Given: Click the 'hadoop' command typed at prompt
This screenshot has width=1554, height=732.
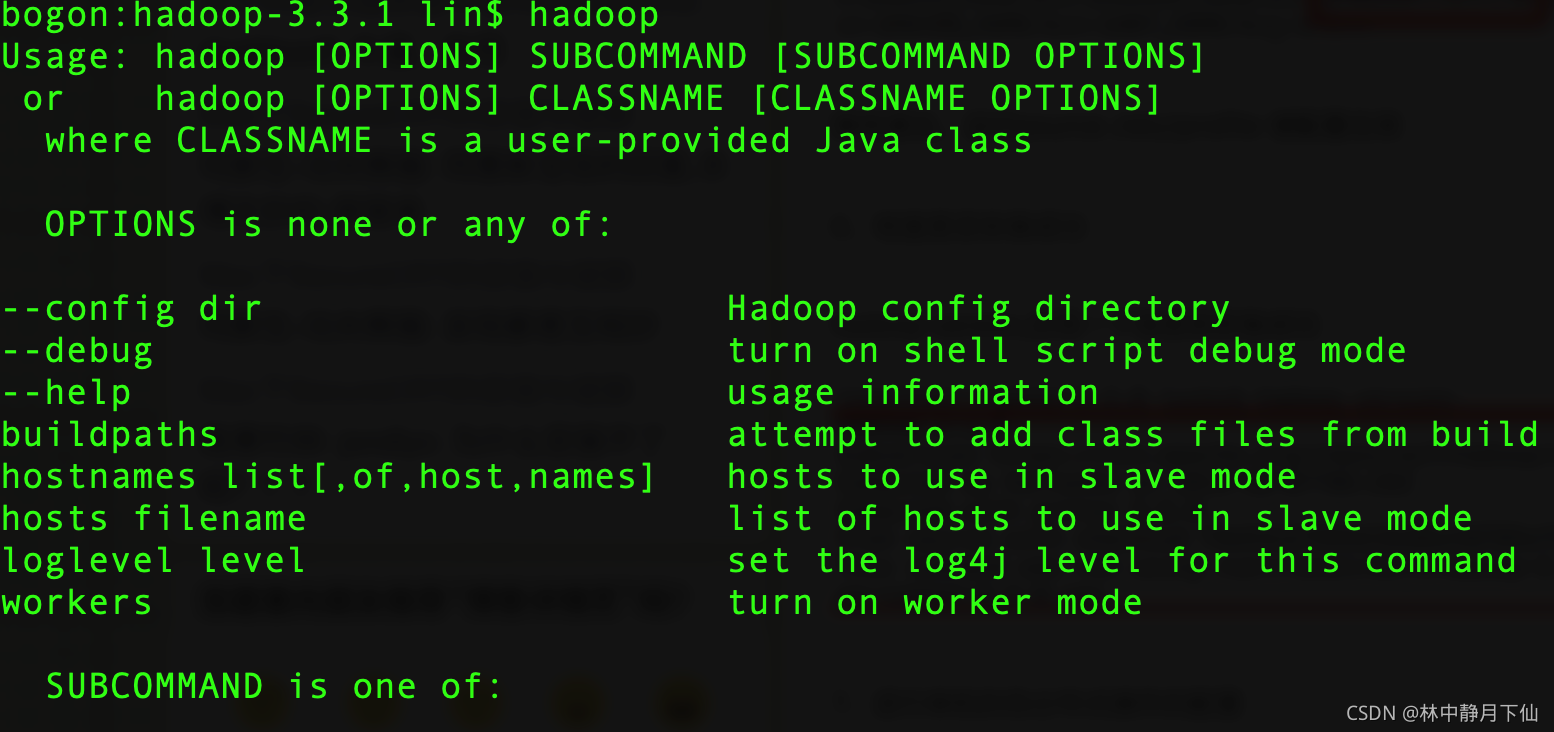Looking at the screenshot, I should (594, 15).
